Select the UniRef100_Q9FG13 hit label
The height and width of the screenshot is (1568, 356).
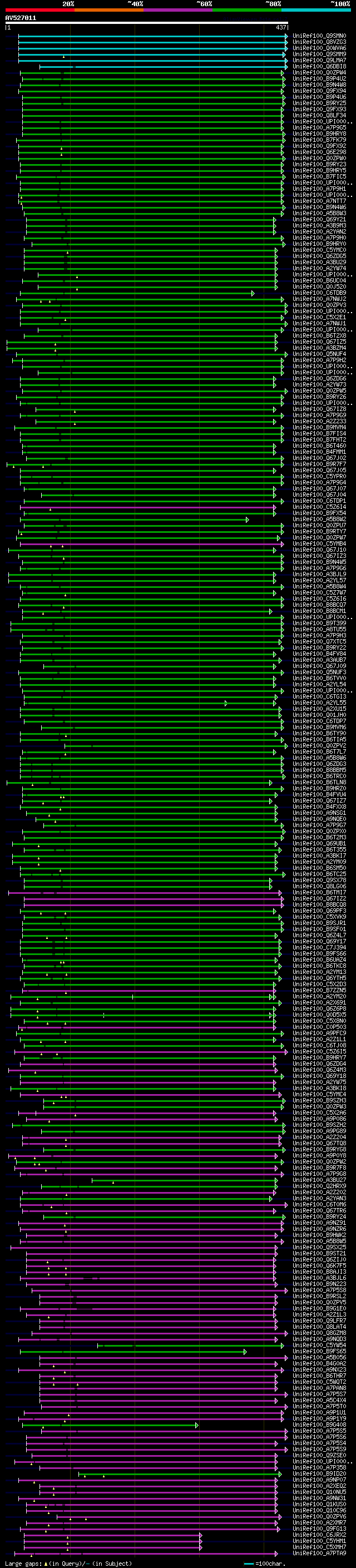(x=319, y=1529)
